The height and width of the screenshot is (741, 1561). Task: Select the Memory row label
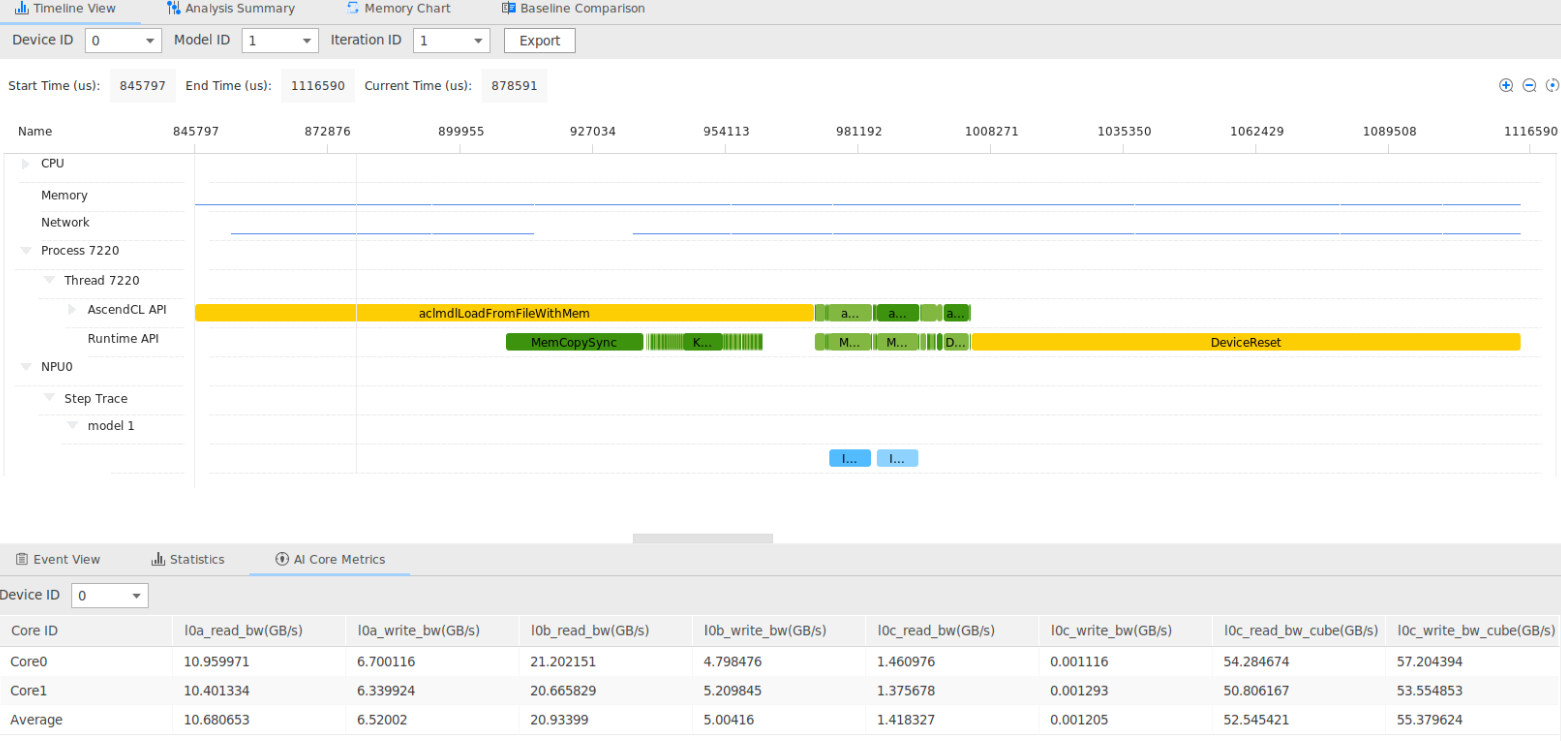(x=64, y=196)
